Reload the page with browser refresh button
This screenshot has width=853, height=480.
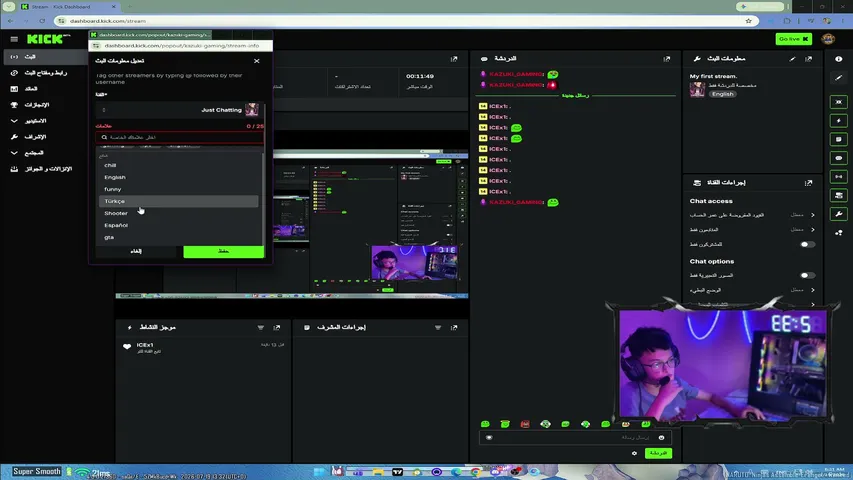click(42, 21)
